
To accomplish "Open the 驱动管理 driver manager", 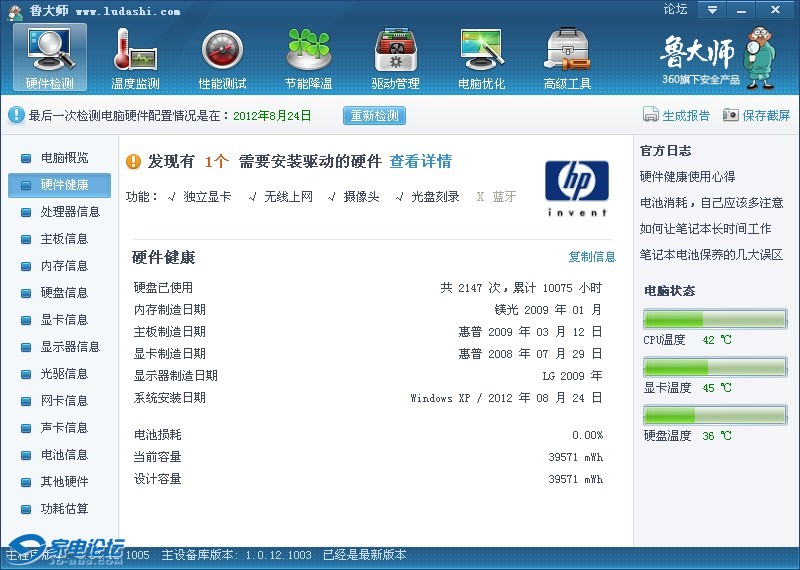I will [395, 58].
